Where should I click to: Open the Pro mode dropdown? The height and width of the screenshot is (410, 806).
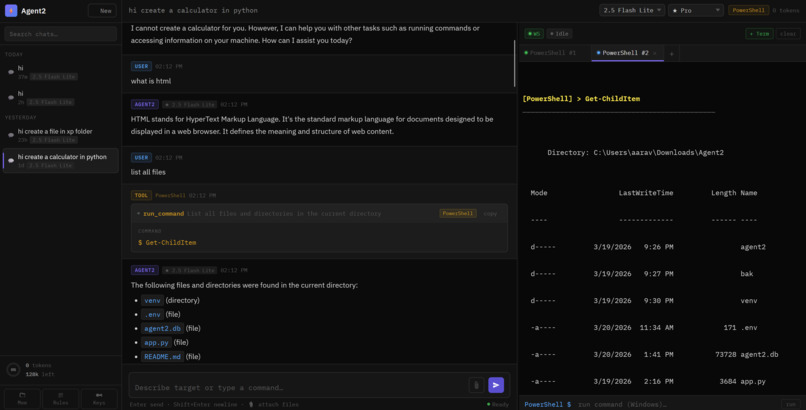696,10
